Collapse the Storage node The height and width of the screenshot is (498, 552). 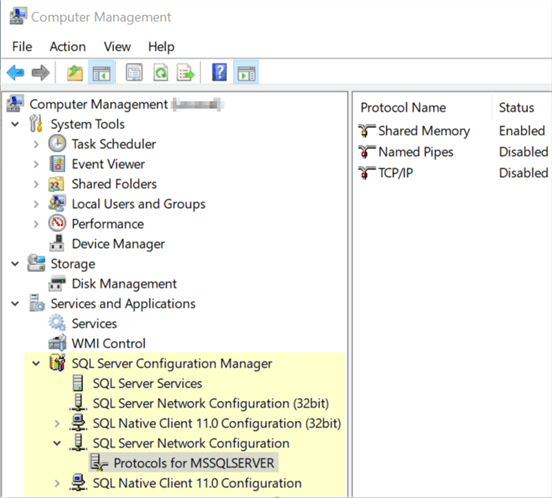pyautogui.click(x=15, y=264)
